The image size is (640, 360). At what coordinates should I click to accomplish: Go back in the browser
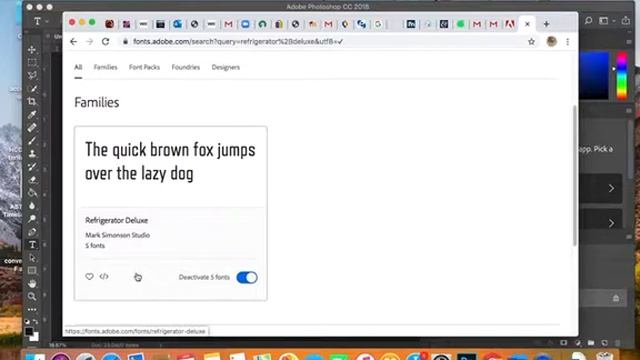pos(73,42)
